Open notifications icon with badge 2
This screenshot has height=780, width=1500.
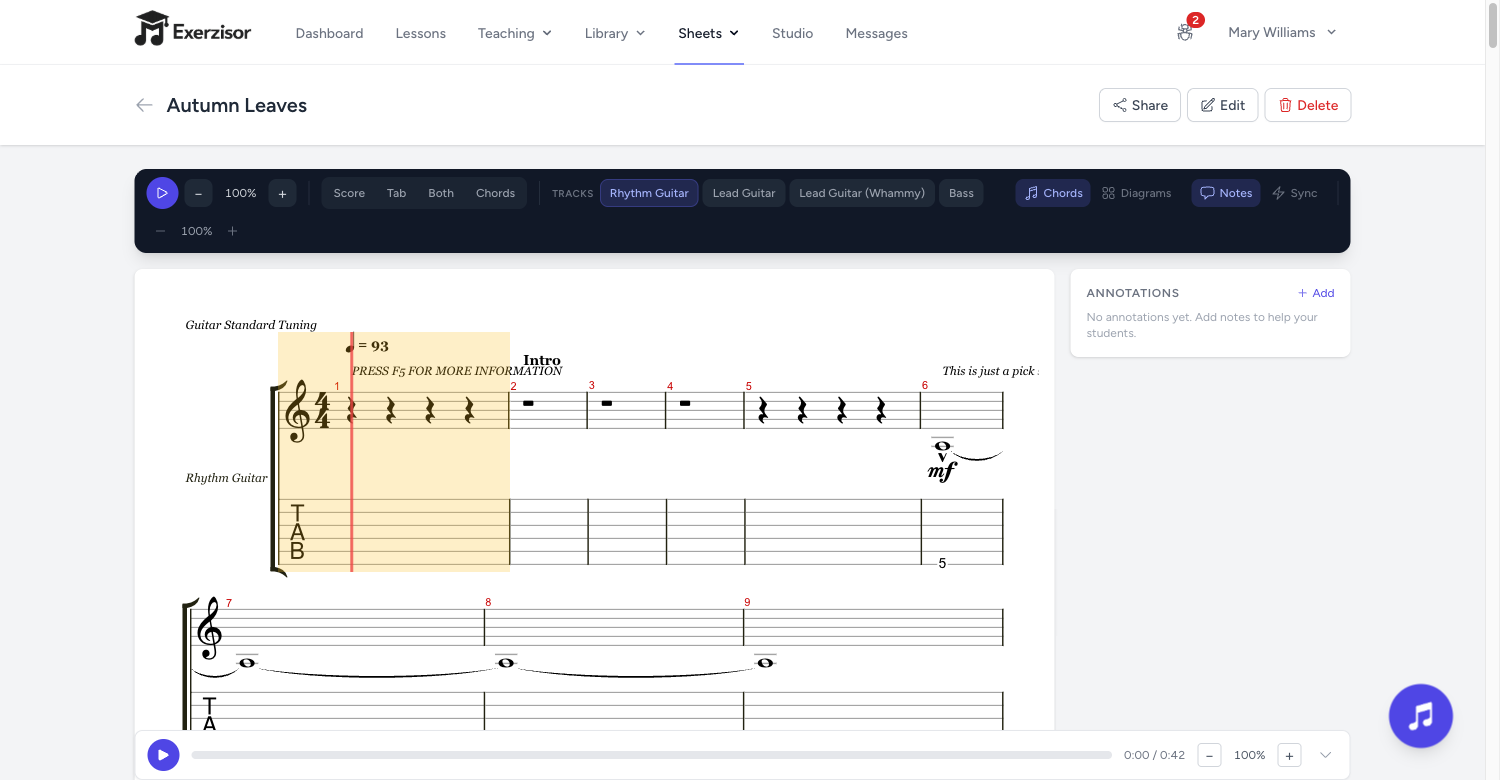coord(1186,32)
